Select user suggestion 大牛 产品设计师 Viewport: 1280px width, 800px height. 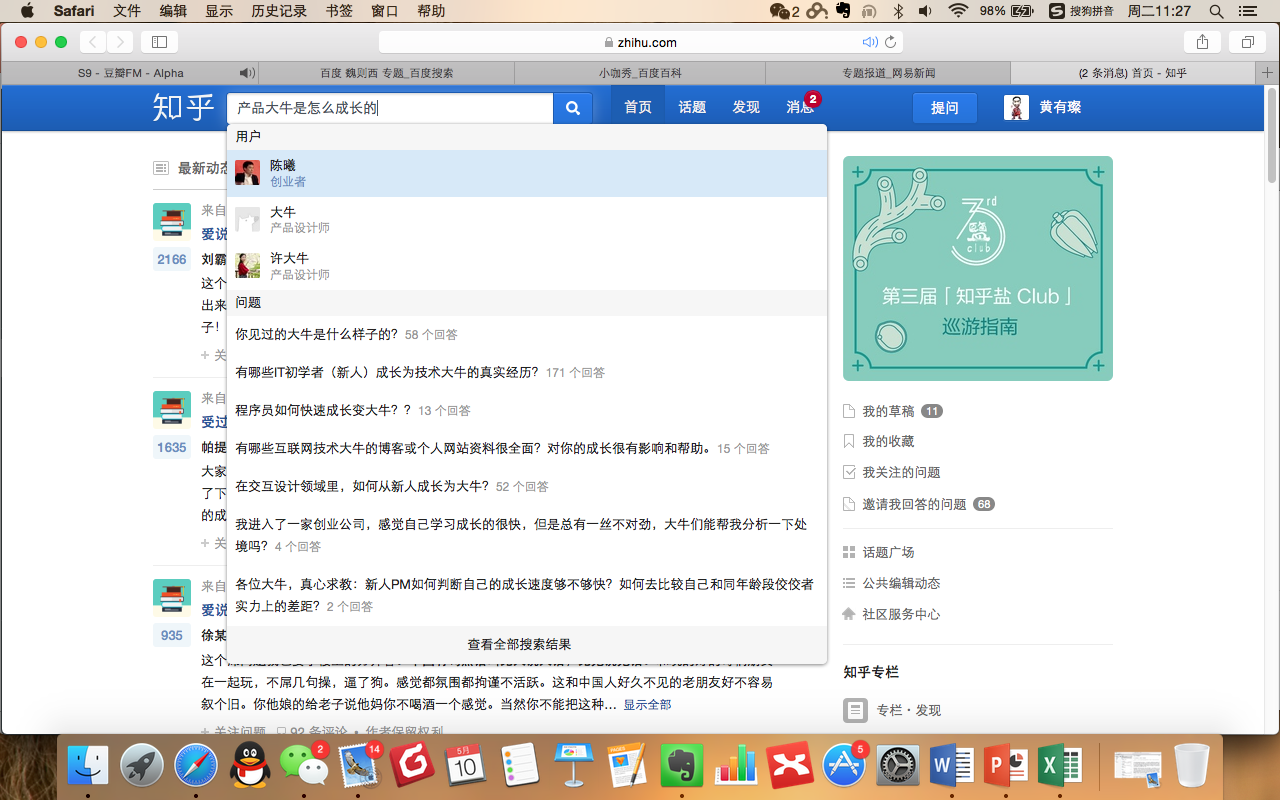[527, 220]
